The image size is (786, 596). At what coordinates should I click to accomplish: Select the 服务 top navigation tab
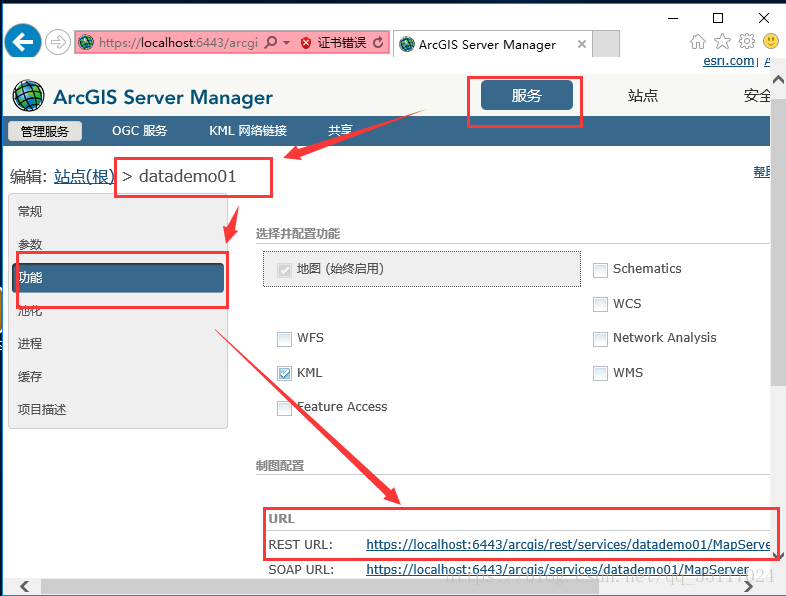tap(526, 95)
